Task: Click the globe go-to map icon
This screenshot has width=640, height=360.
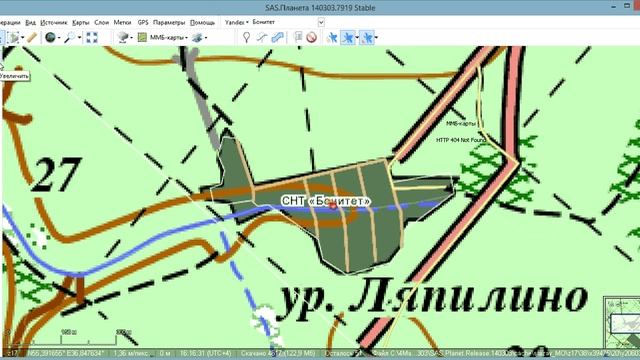Action: point(50,38)
